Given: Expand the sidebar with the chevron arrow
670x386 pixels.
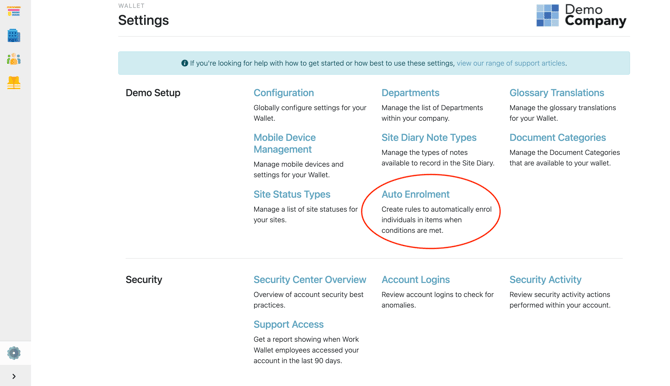Looking at the screenshot, I should (x=14, y=377).
